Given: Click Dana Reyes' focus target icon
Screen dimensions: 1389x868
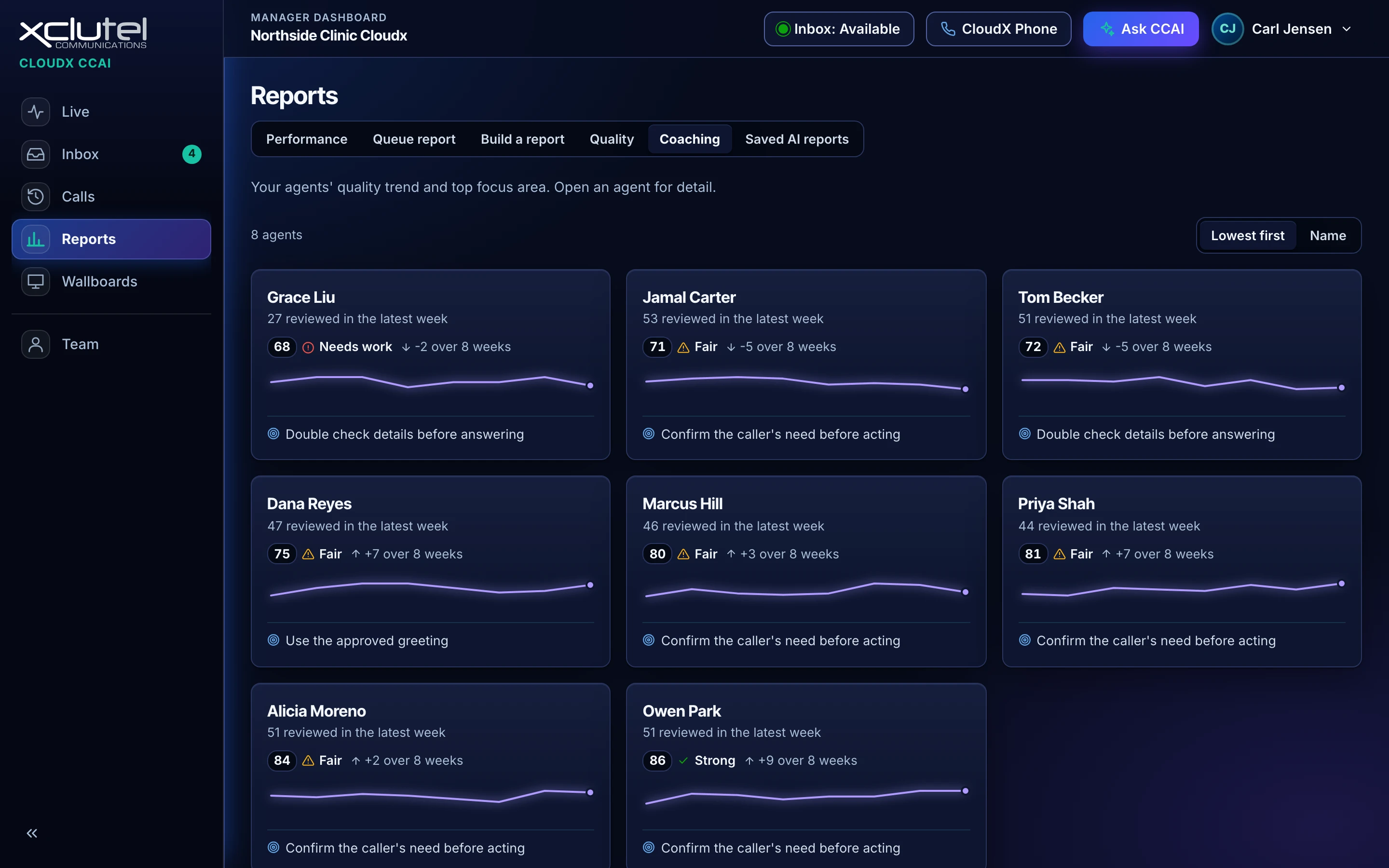Looking at the screenshot, I should (x=274, y=639).
